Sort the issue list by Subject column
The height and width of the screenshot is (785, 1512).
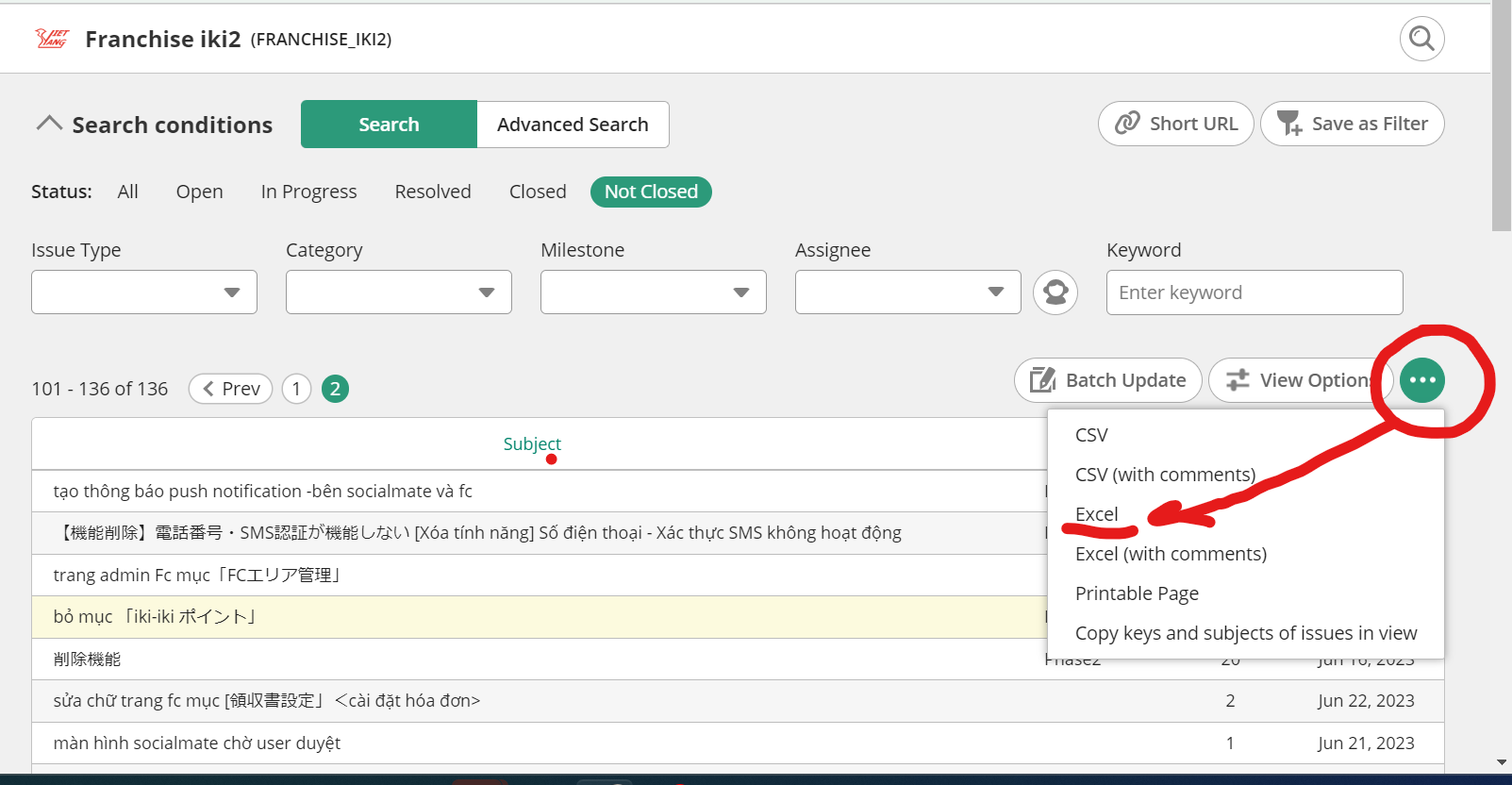click(532, 443)
